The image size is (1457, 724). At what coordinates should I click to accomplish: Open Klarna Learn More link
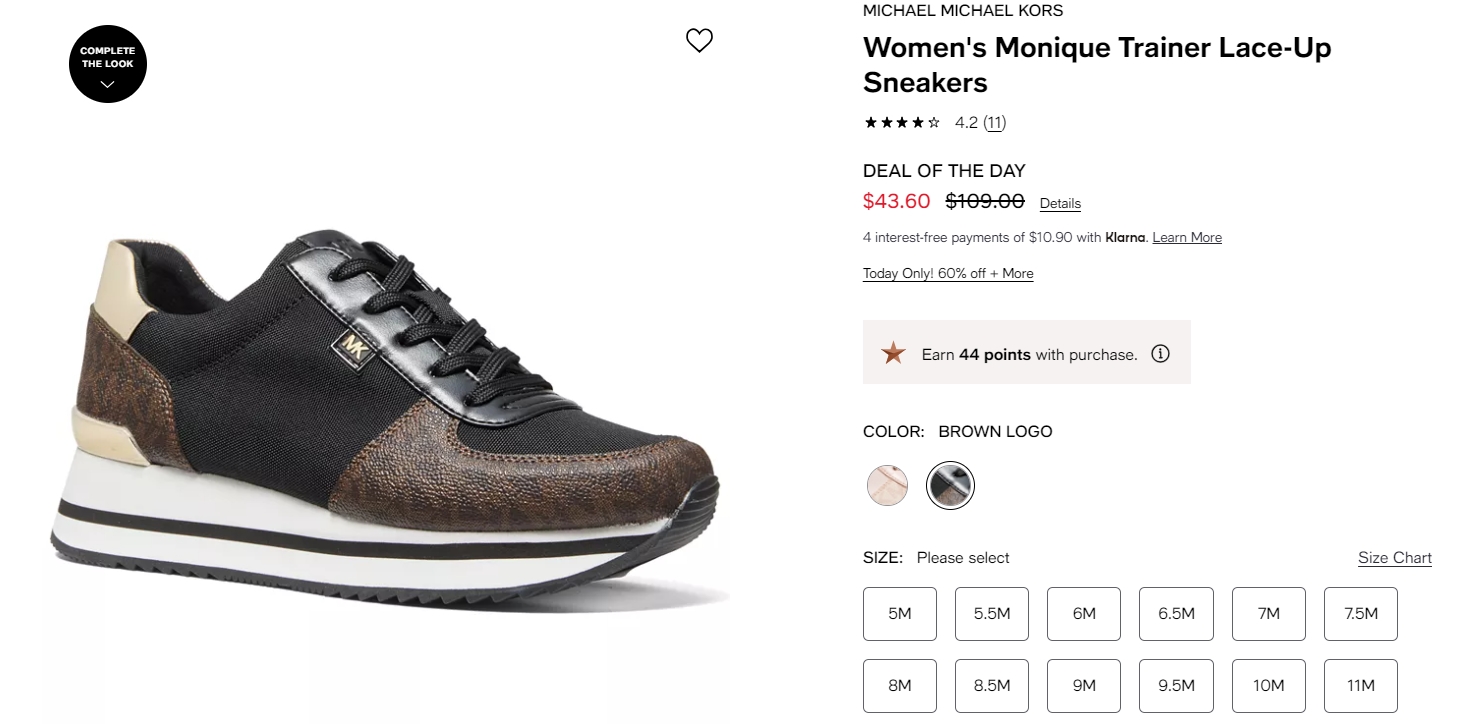point(1187,238)
